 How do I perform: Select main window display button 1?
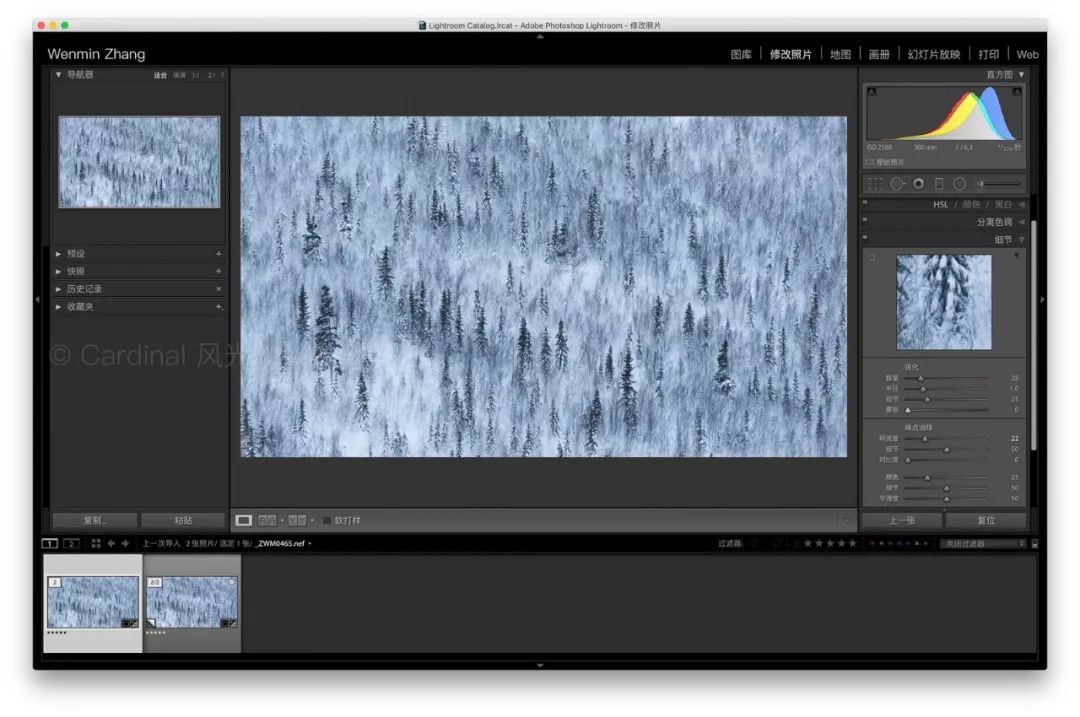click(50, 543)
